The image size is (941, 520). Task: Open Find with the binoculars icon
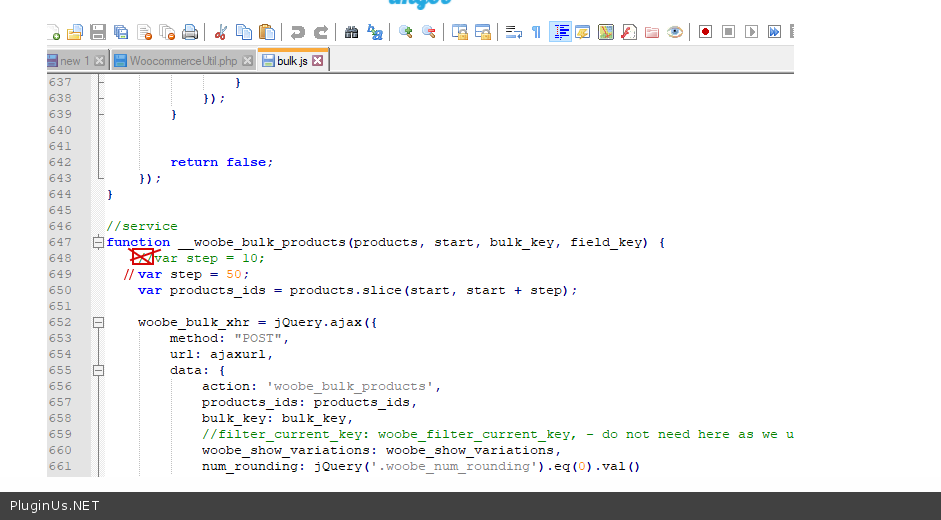tap(351, 32)
